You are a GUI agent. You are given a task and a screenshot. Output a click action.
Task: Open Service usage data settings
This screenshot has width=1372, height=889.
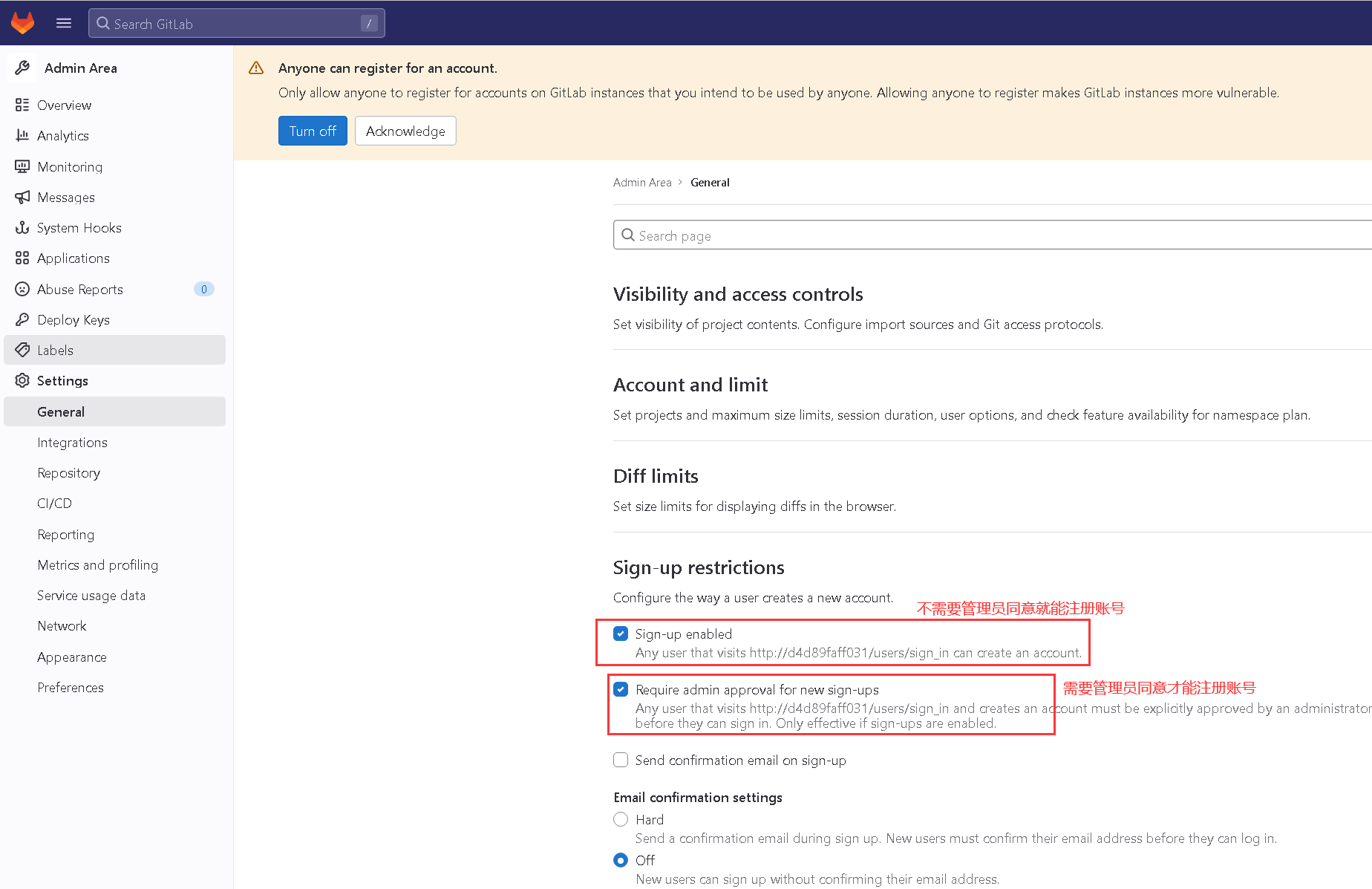click(x=115, y=595)
